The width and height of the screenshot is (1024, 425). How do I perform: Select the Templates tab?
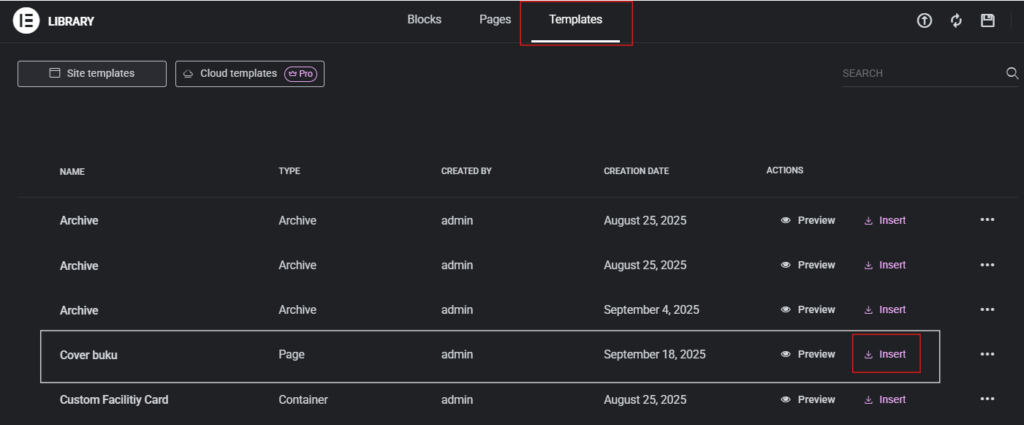point(575,20)
